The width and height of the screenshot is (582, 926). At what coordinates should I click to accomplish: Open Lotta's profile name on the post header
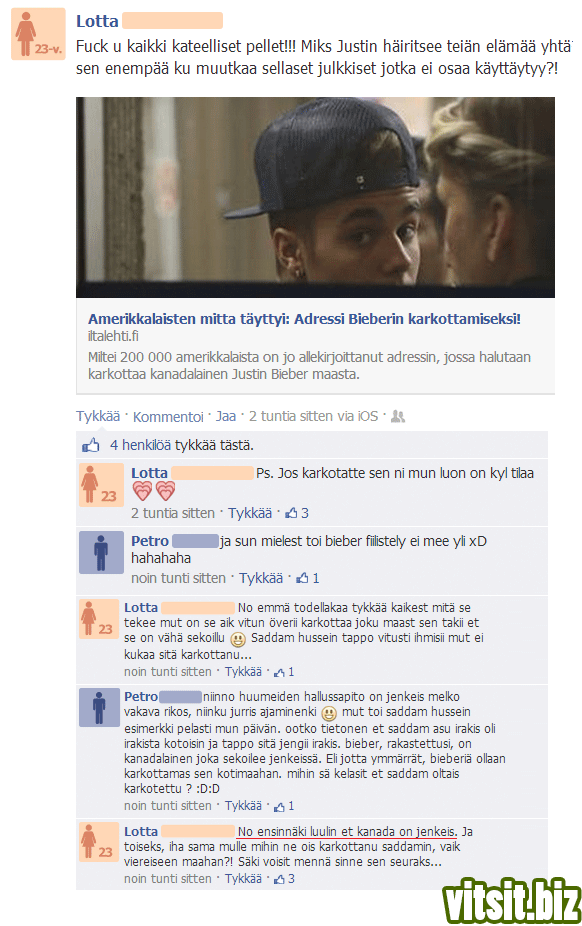(97, 21)
